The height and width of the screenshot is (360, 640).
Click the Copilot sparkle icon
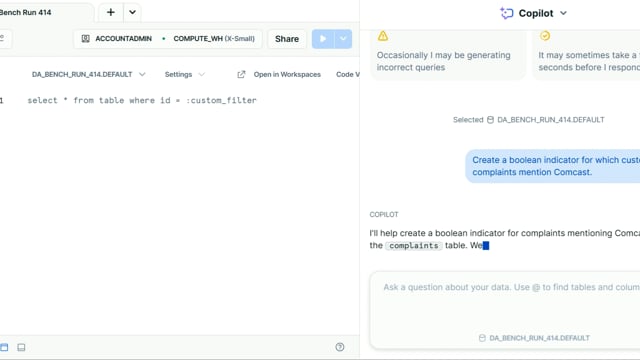pyautogui.click(x=507, y=13)
